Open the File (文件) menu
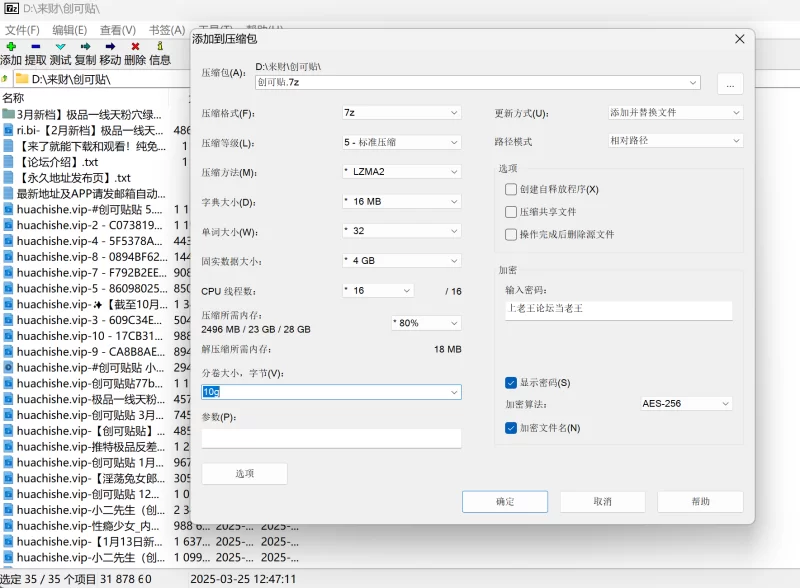 coord(22,30)
